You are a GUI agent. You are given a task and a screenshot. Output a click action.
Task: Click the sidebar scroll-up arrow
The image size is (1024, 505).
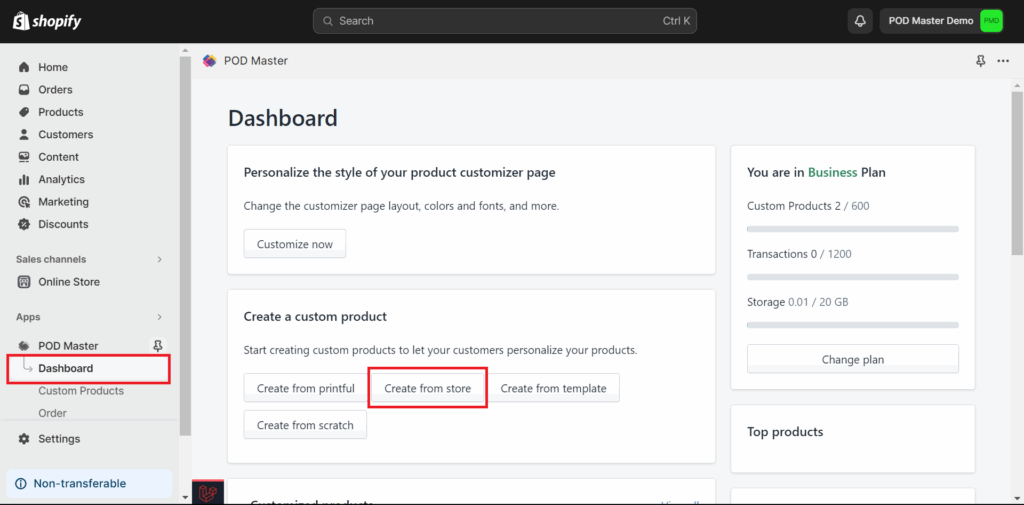pos(185,50)
